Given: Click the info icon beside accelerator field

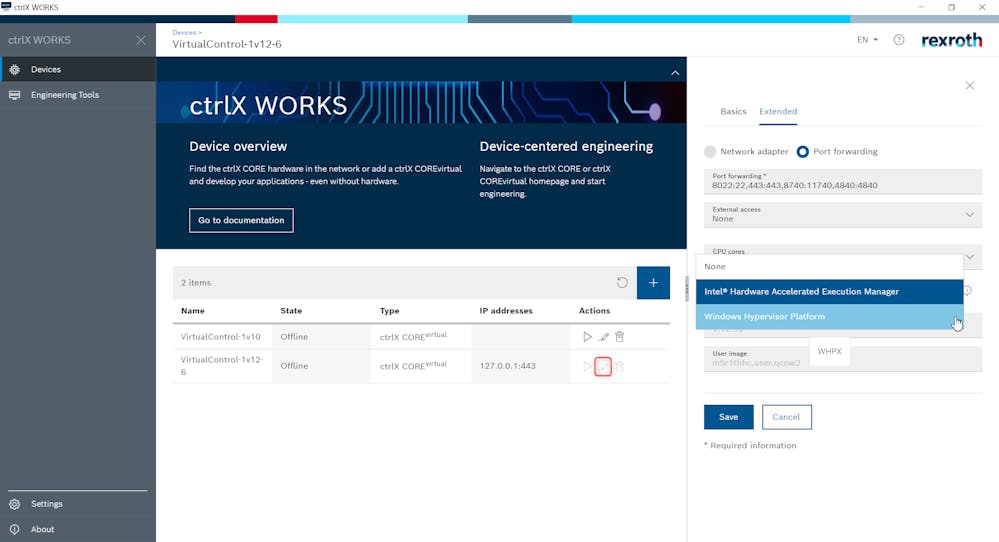Looking at the screenshot, I should 968,290.
